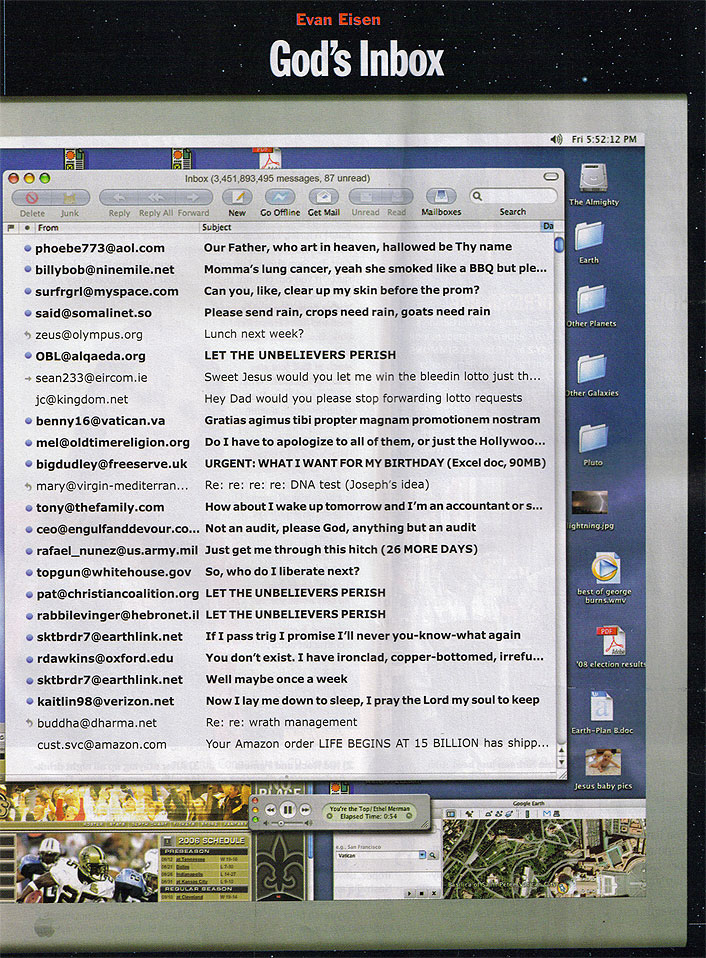Viewport: 706px width, 958px height.
Task: Click the volume icon in menu bar
Action: 556,139
